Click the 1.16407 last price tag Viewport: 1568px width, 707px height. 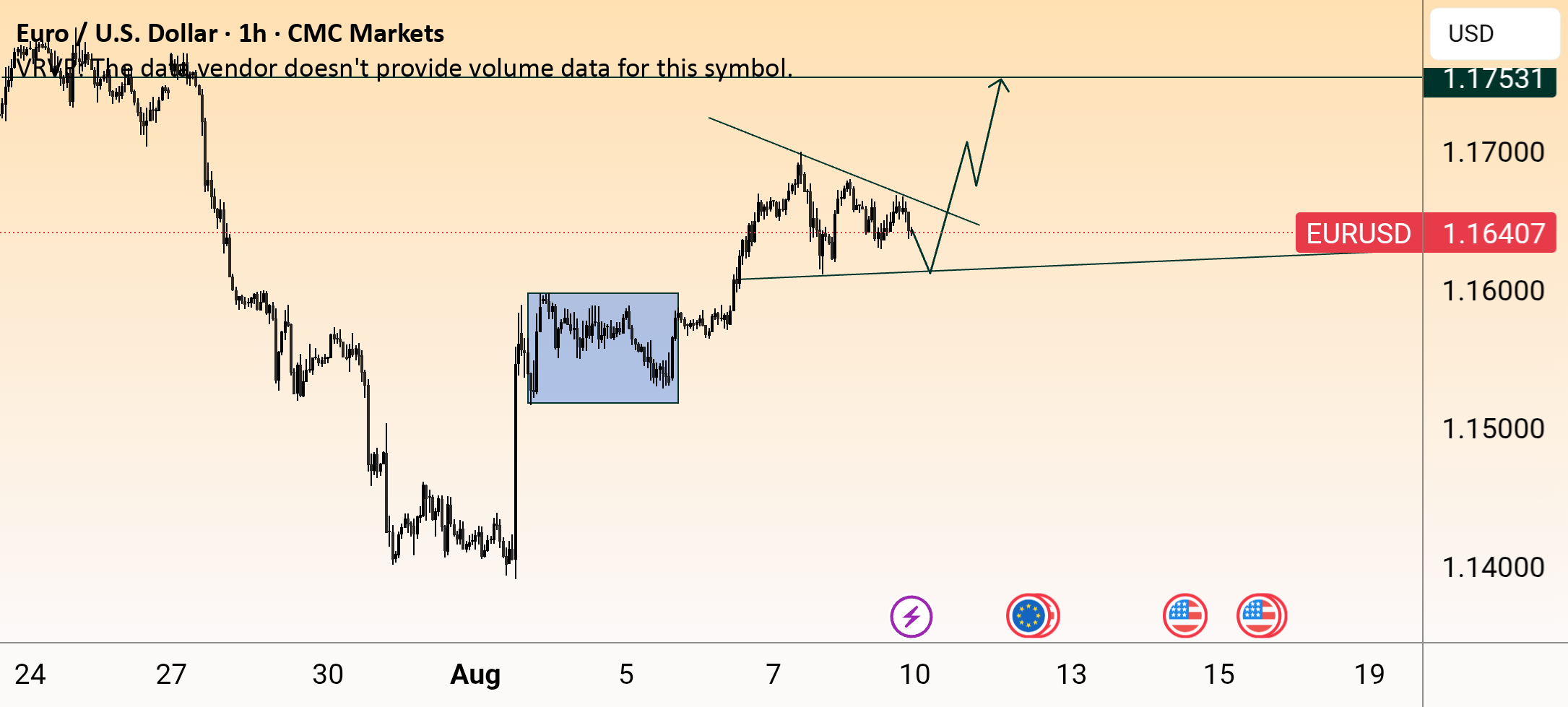(x=1493, y=233)
